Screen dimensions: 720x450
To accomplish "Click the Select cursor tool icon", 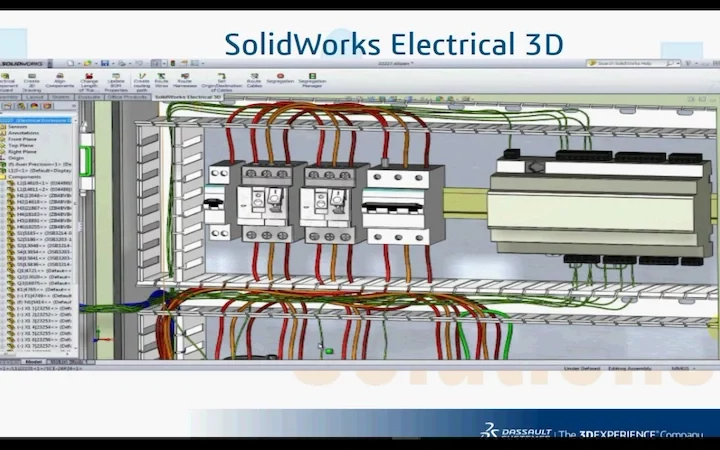I will [156, 63].
